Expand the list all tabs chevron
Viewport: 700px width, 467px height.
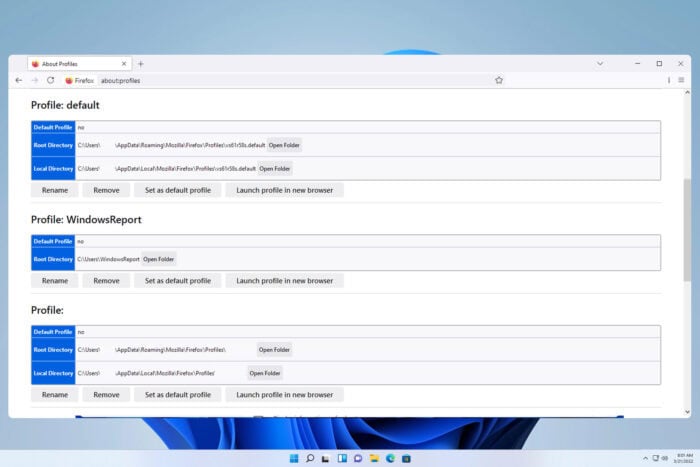[x=600, y=64]
